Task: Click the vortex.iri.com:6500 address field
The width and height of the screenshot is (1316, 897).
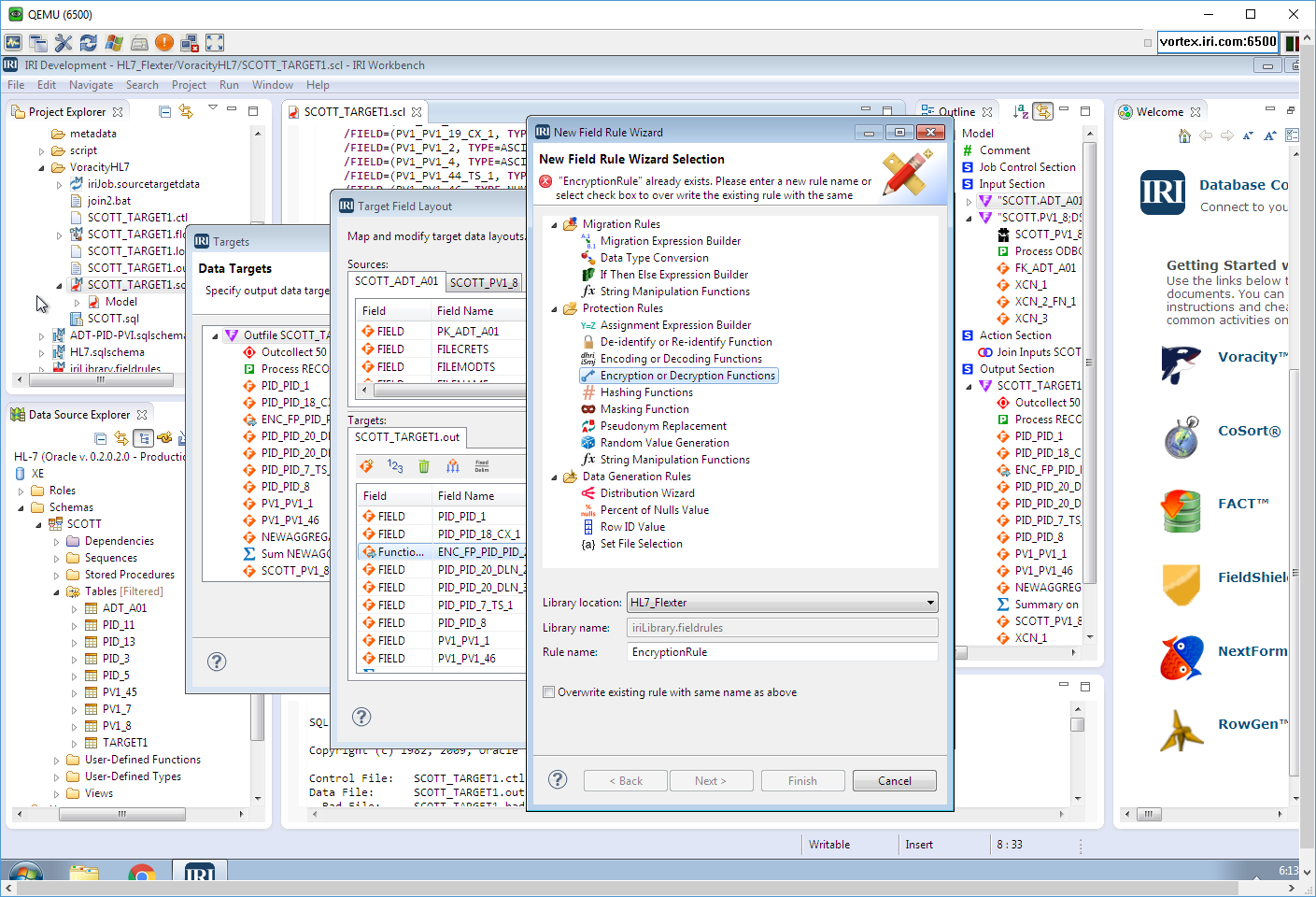Action: (x=1217, y=42)
